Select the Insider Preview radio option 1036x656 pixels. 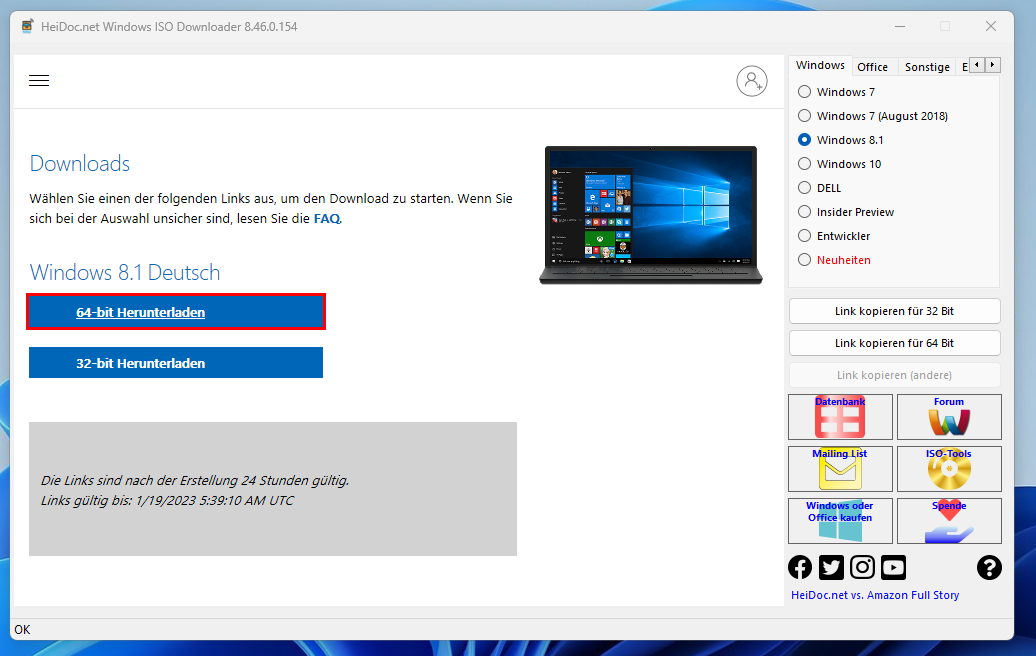click(x=846, y=212)
